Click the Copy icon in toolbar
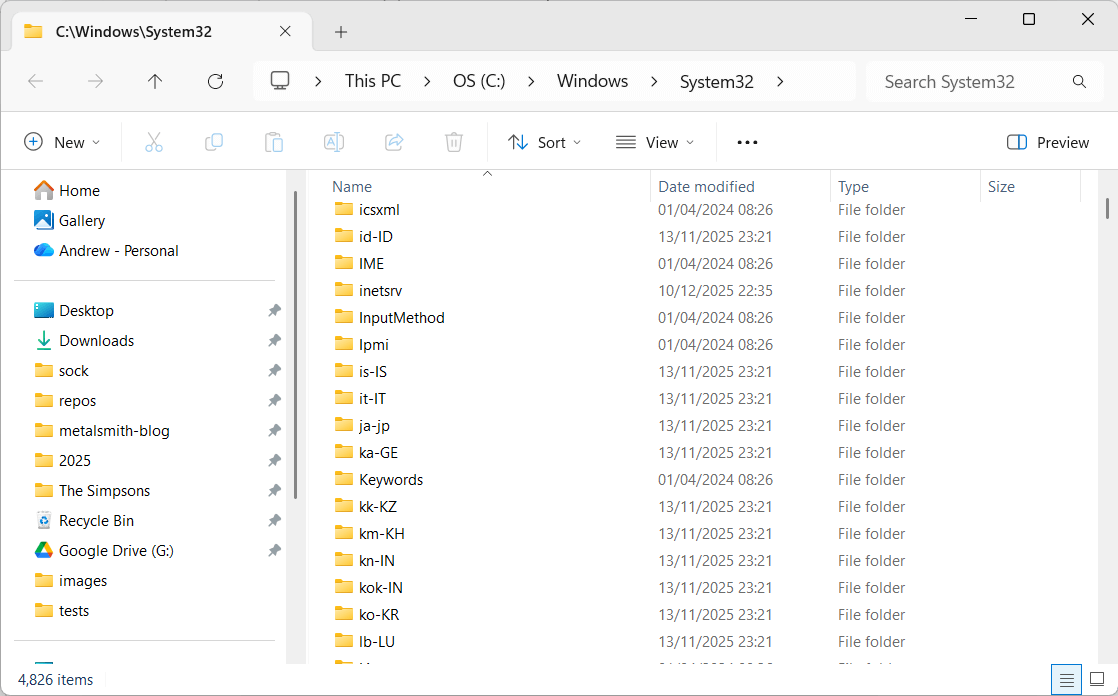Image resolution: width=1118 pixels, height=696 pixels. click(214, 143)
